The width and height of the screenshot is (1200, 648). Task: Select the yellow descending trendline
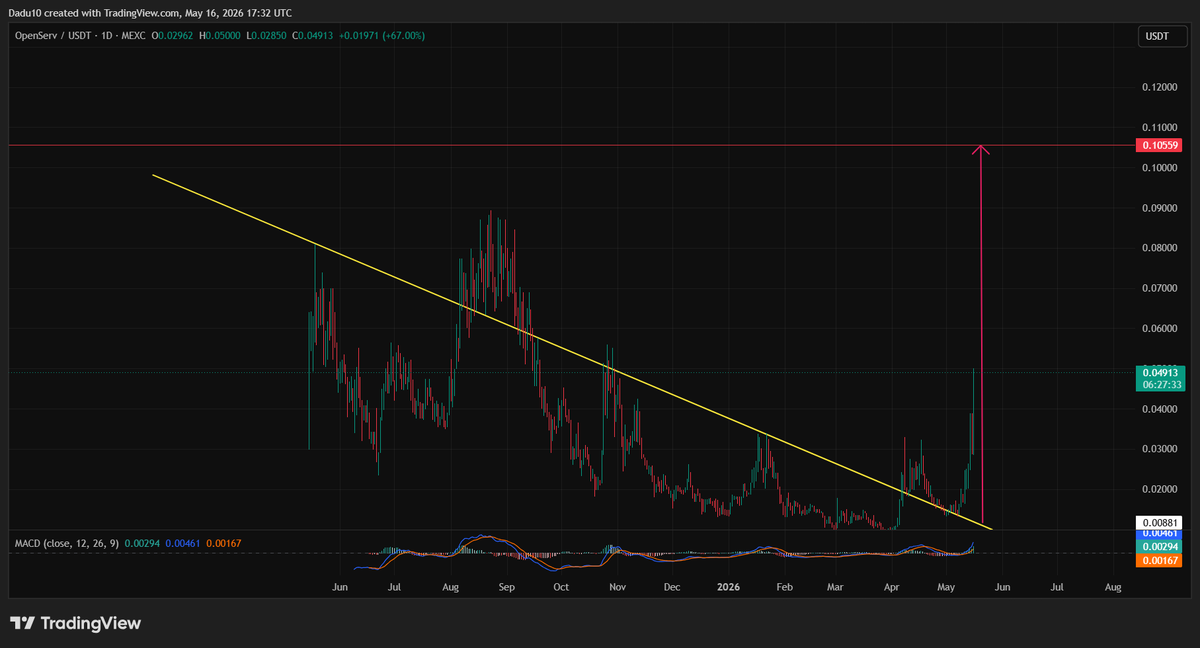(x=570, y=351)
